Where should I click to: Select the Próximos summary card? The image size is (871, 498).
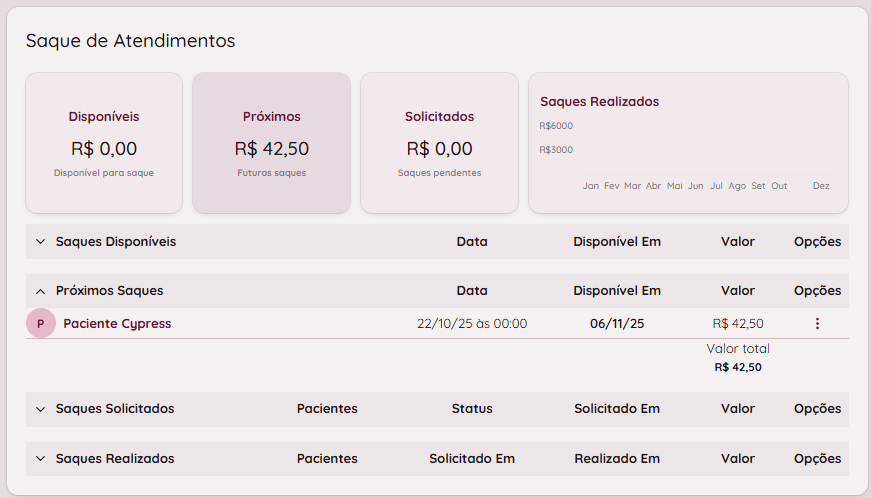point(272,143)
